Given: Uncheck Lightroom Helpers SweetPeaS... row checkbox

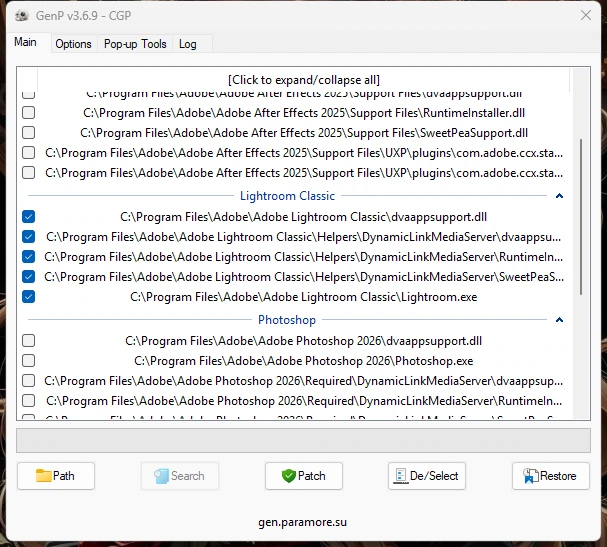Looking at the screenshot, I should point(28,277).
